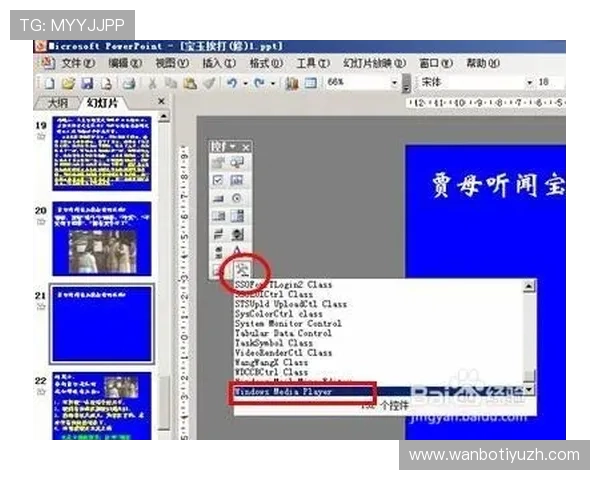Screen dimensions: 600x480
Task: Open the 视图 menu
Action: pos(172,63)
